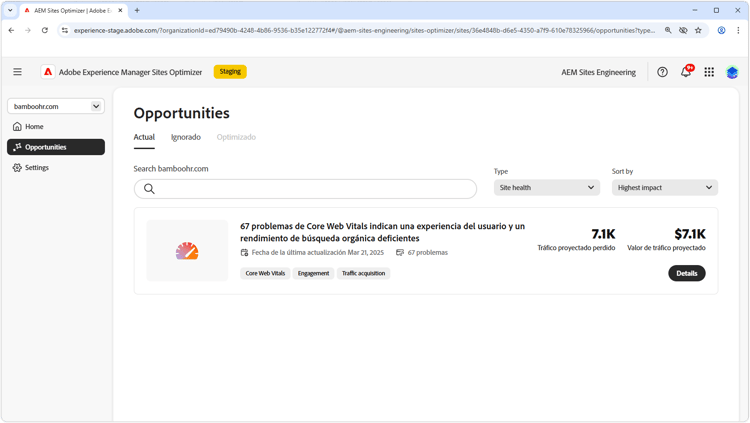Screen dimensions: 750x423
Task: Select Opportunities in sidebar
Action: click(56, 147)
